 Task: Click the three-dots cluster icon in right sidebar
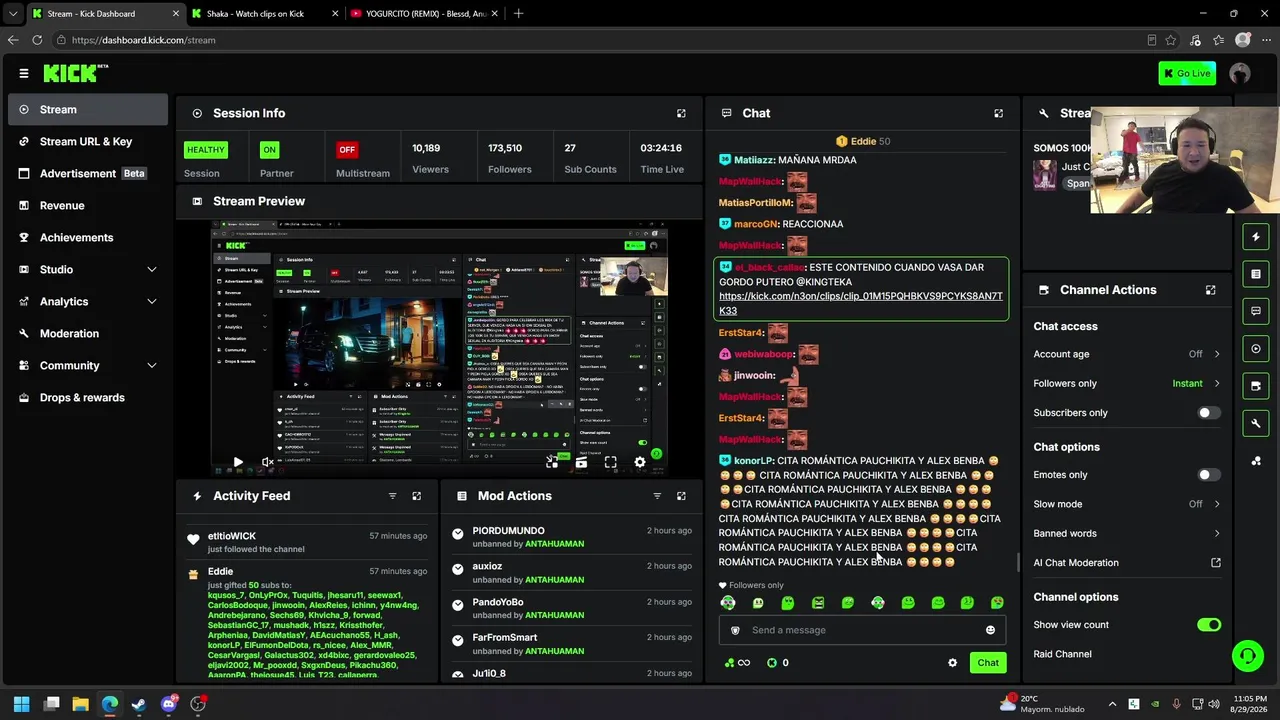click(x=1256, y=461)
